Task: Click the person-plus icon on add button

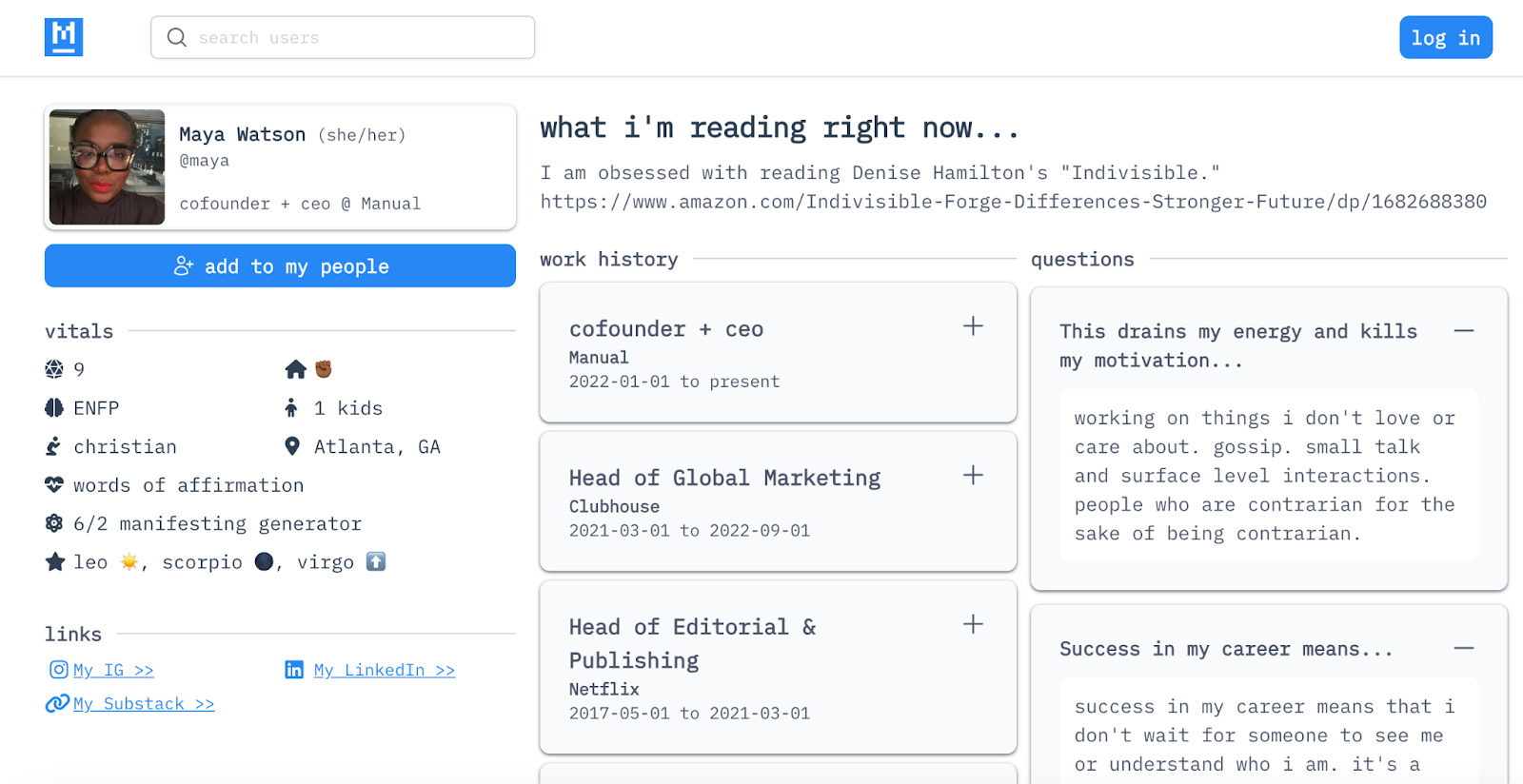Action: point(184,265)
